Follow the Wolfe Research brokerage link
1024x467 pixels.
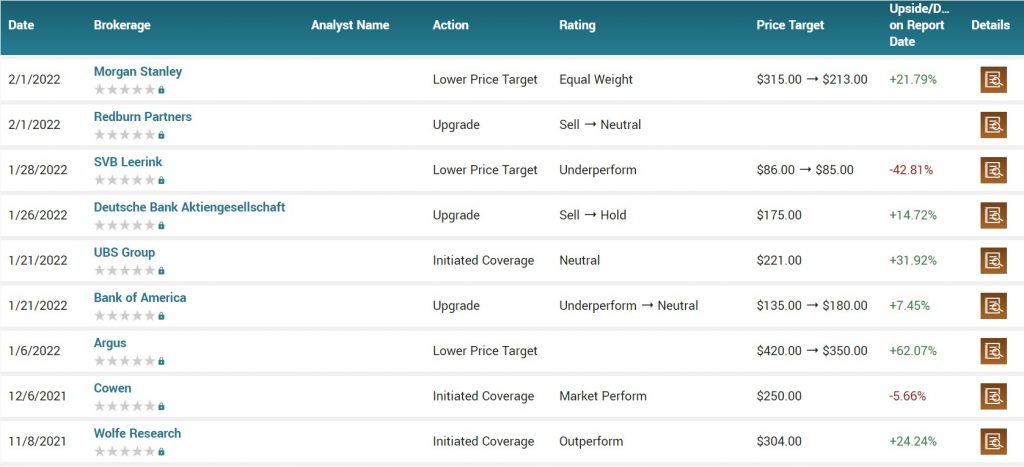[x=137, y=433]
